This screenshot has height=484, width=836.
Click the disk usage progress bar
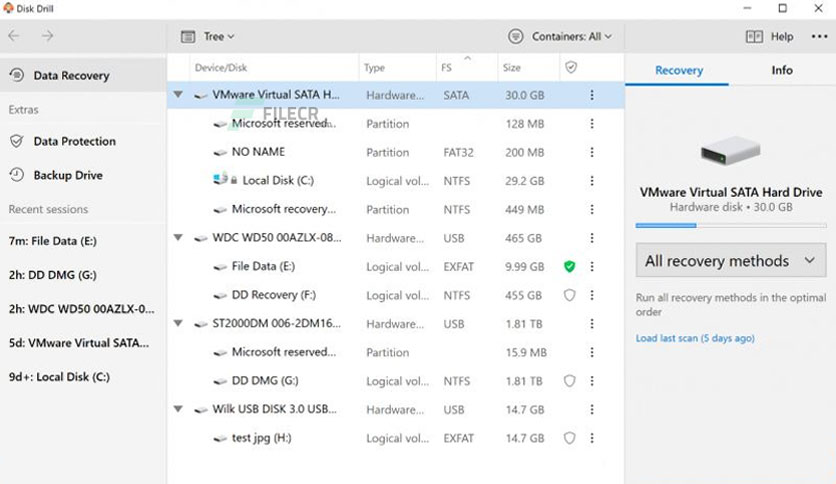730,225
